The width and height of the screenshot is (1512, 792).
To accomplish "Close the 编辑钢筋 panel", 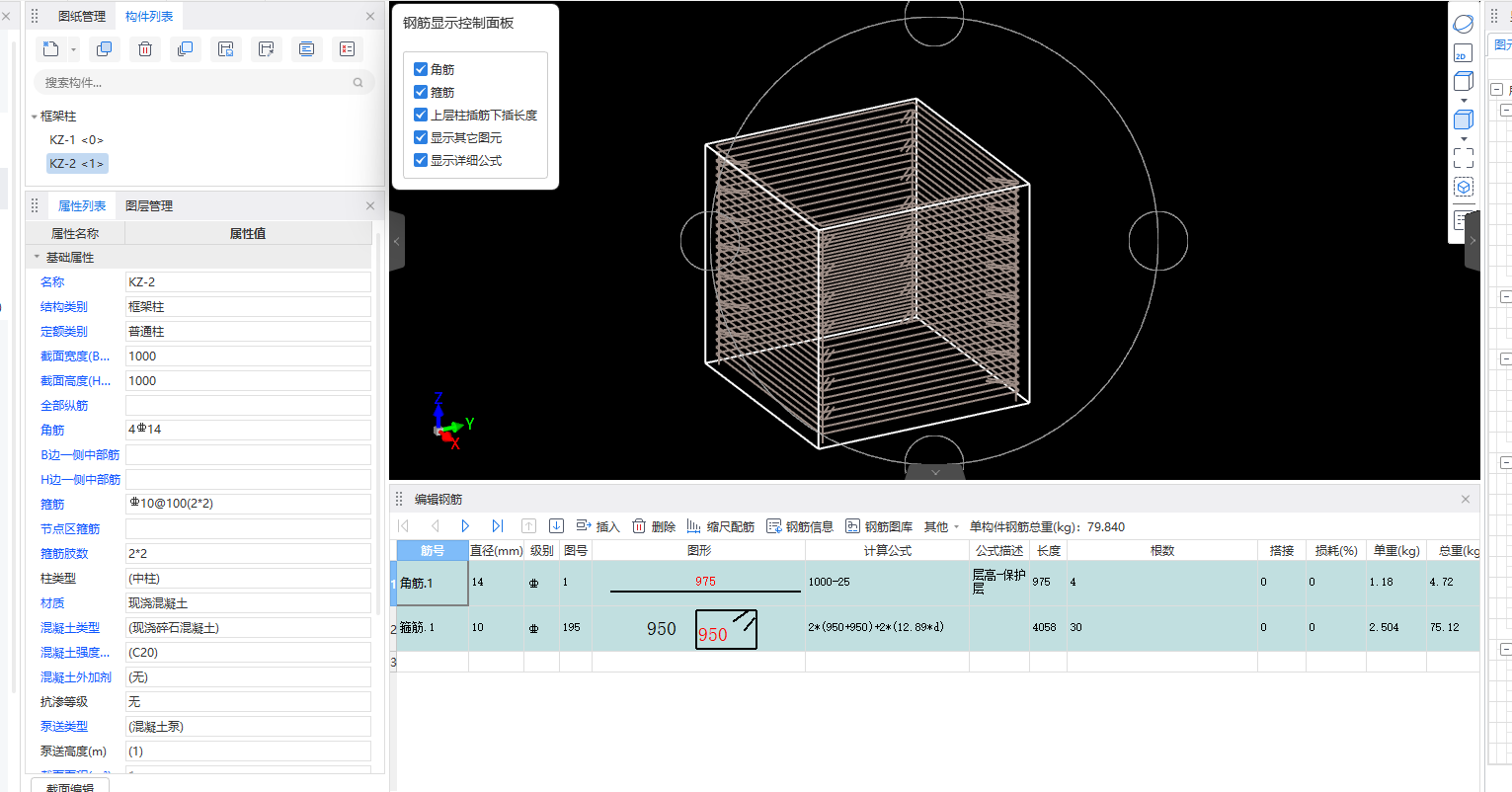I will click(x=1466, y=500).
